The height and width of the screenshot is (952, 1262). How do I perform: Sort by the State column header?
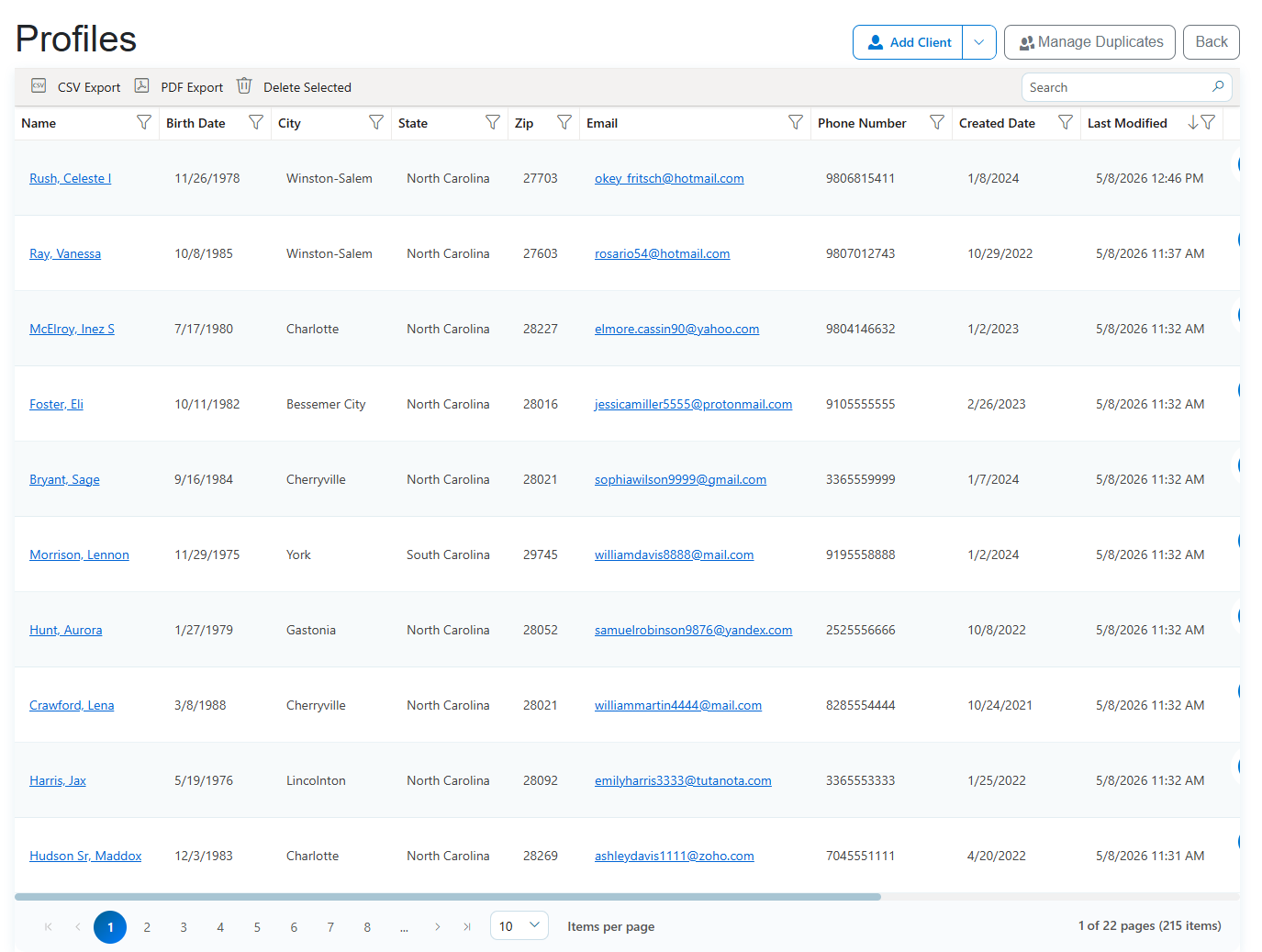pos(413,123)
